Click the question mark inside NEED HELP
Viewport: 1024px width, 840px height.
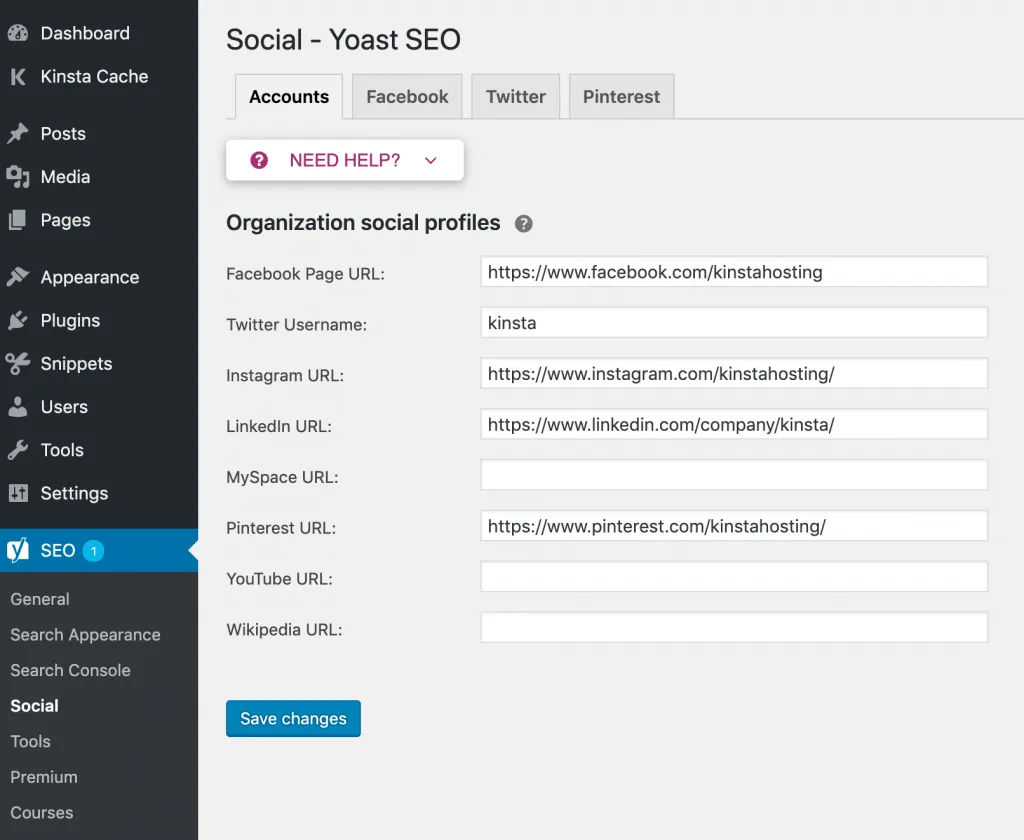coord(257,159)
